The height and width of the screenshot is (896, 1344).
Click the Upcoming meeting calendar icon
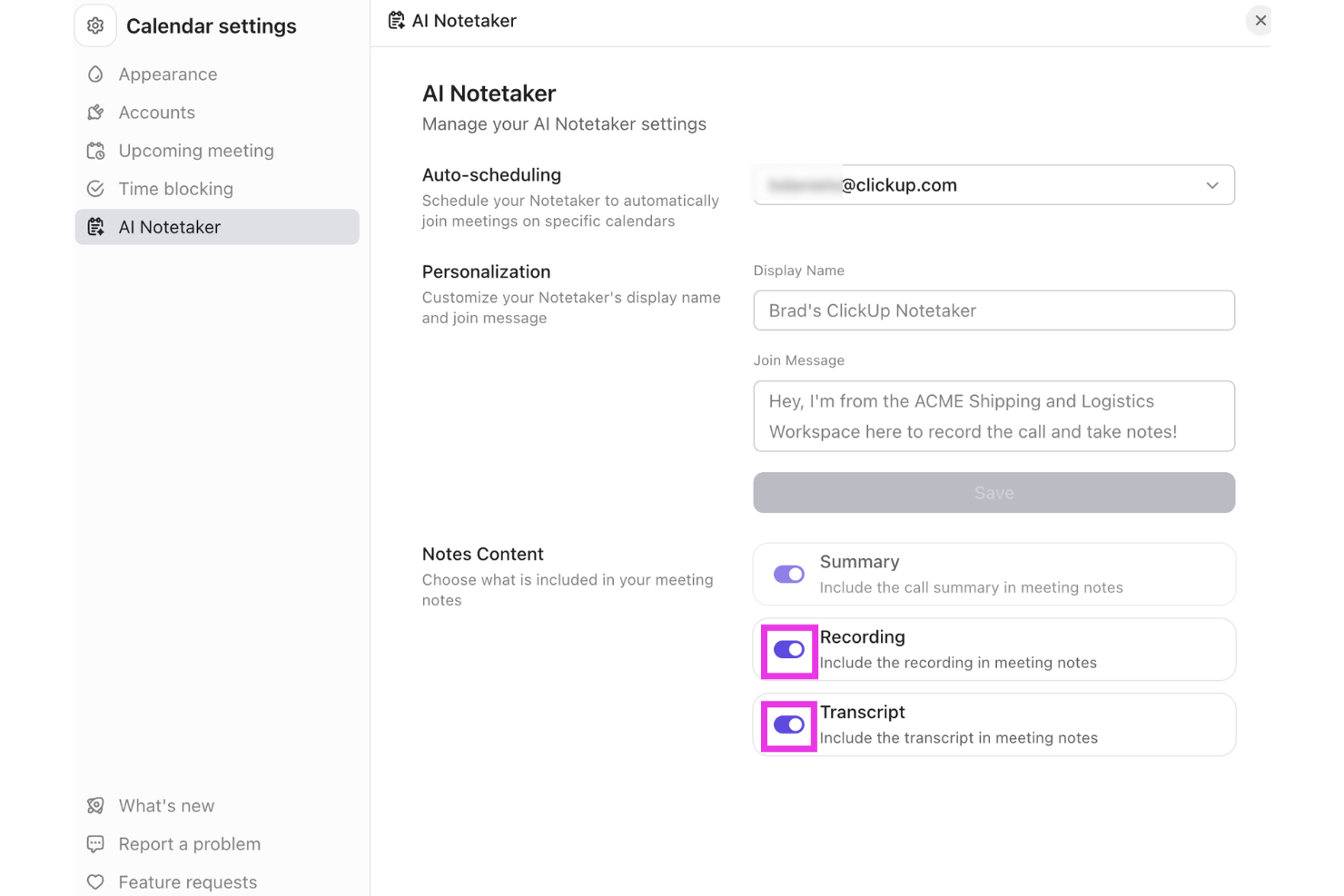[x=96, y=150]
